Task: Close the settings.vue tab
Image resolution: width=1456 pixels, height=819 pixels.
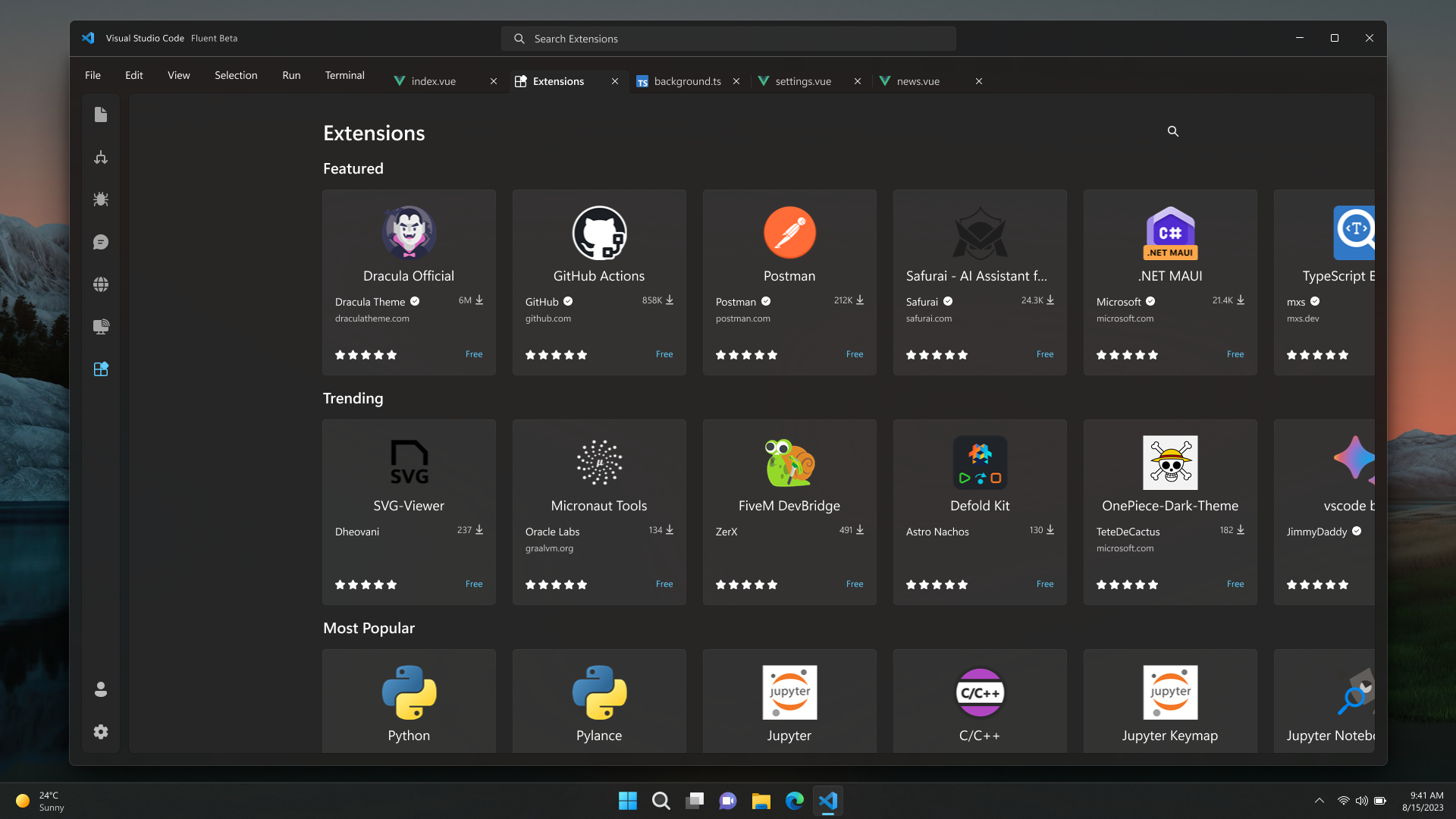Action: pyautogui.click(x=858, y=81)
